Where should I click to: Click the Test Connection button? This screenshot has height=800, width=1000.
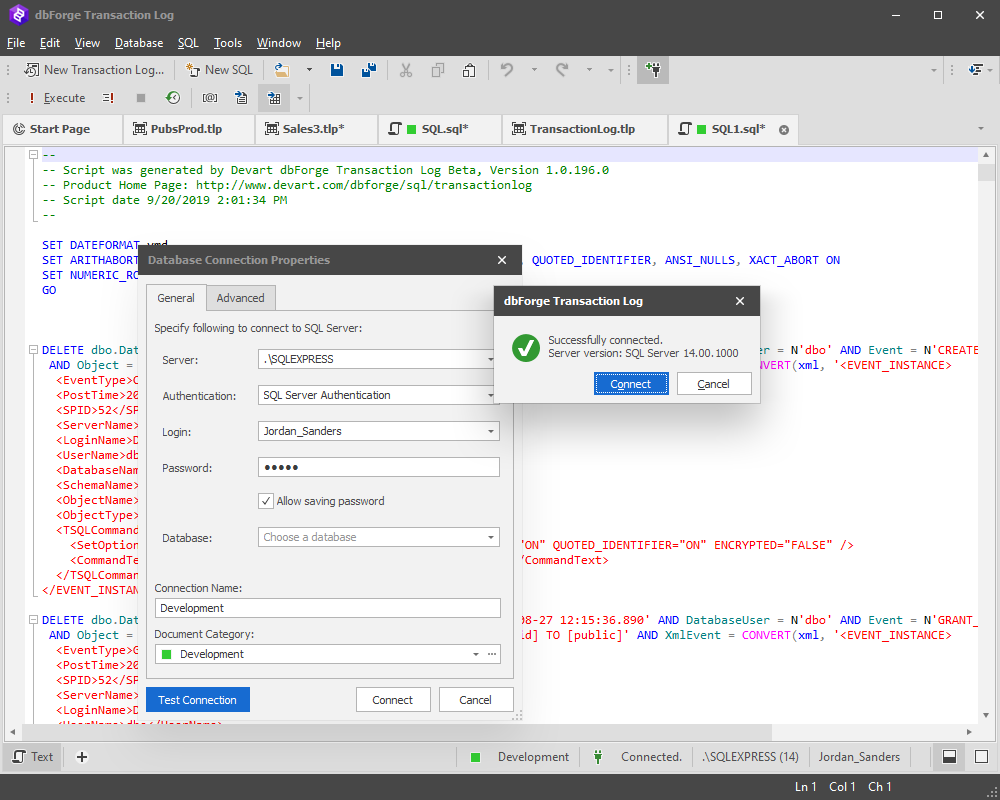click(198, 700)
